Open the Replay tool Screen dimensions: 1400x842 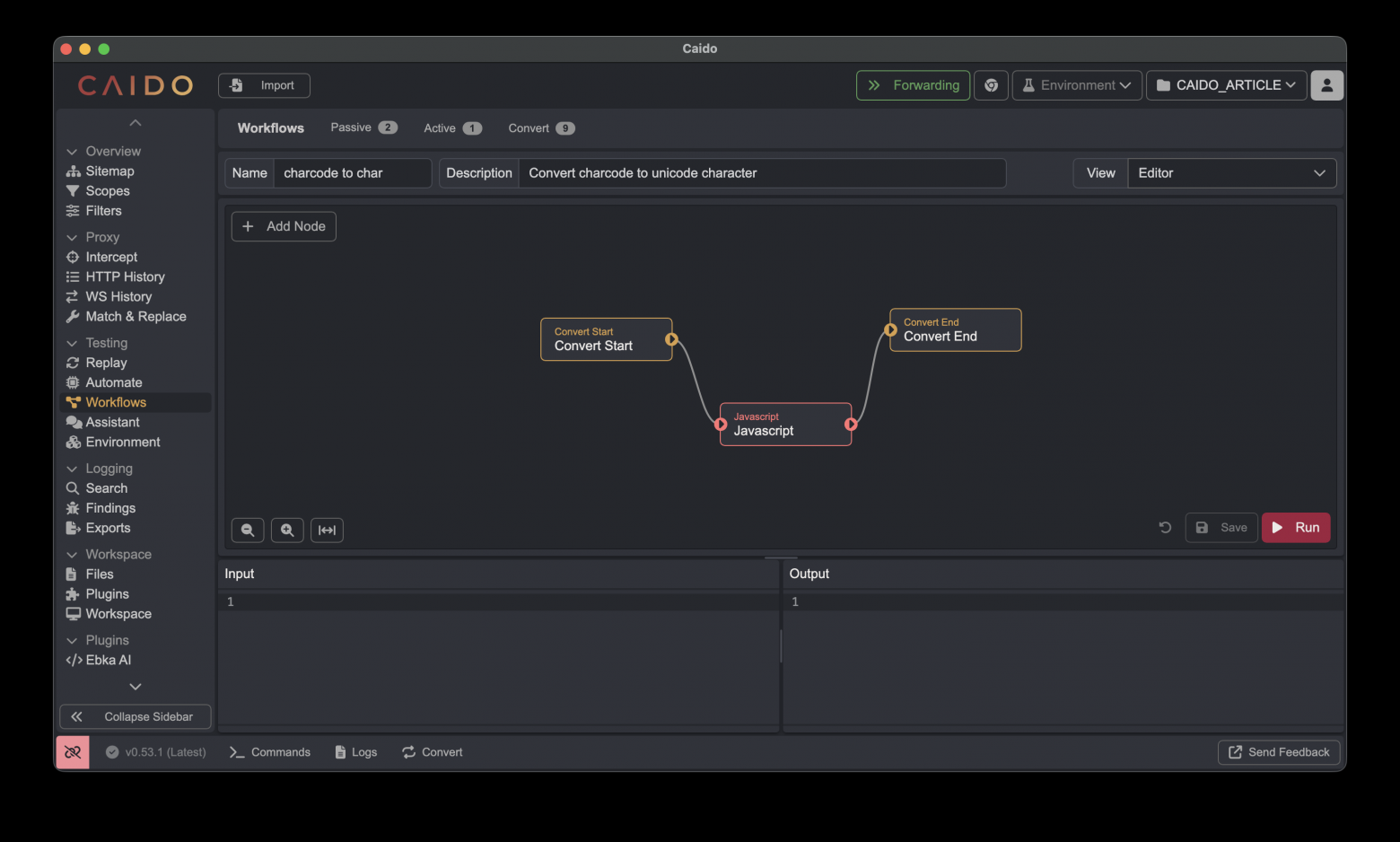point(106,363)
